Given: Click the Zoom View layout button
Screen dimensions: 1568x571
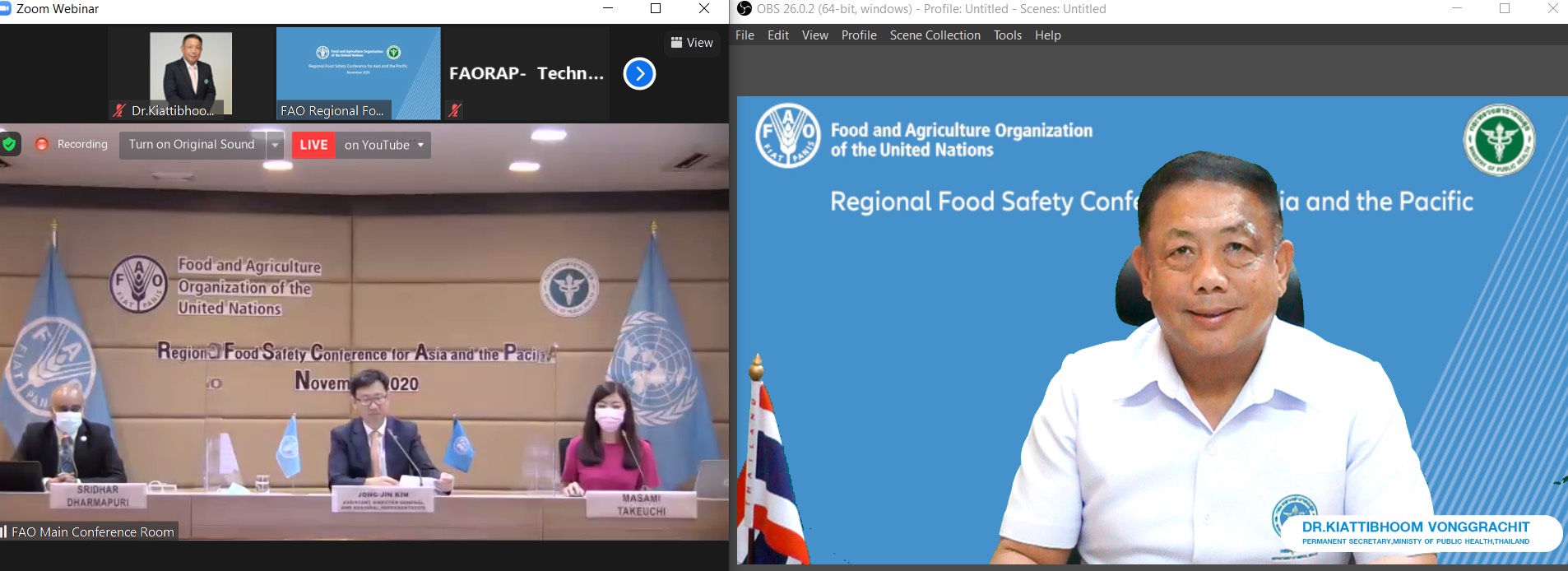Looking at the screenshot, I should click(692, 43).
